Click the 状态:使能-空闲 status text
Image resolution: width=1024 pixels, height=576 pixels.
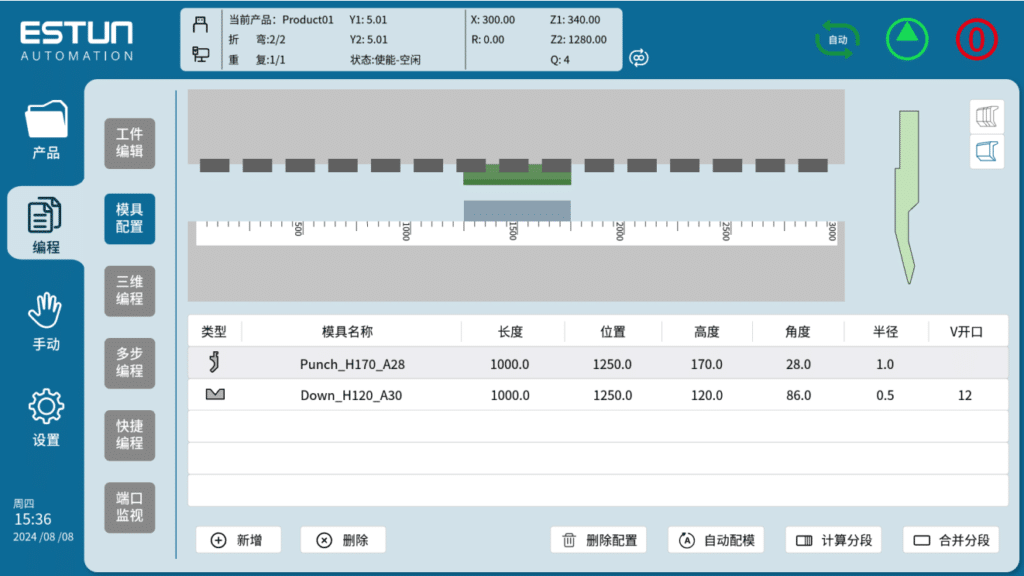point(385,59)
